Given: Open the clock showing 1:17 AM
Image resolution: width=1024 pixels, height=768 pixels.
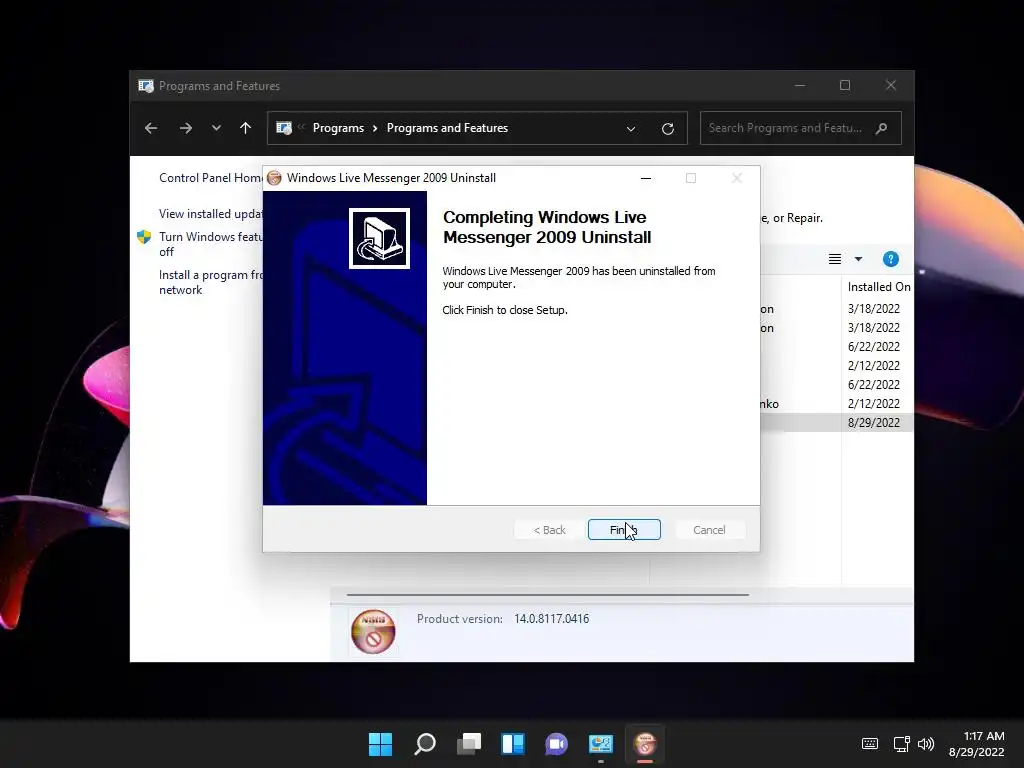Looking at the screenshot, I should (976, 743).
